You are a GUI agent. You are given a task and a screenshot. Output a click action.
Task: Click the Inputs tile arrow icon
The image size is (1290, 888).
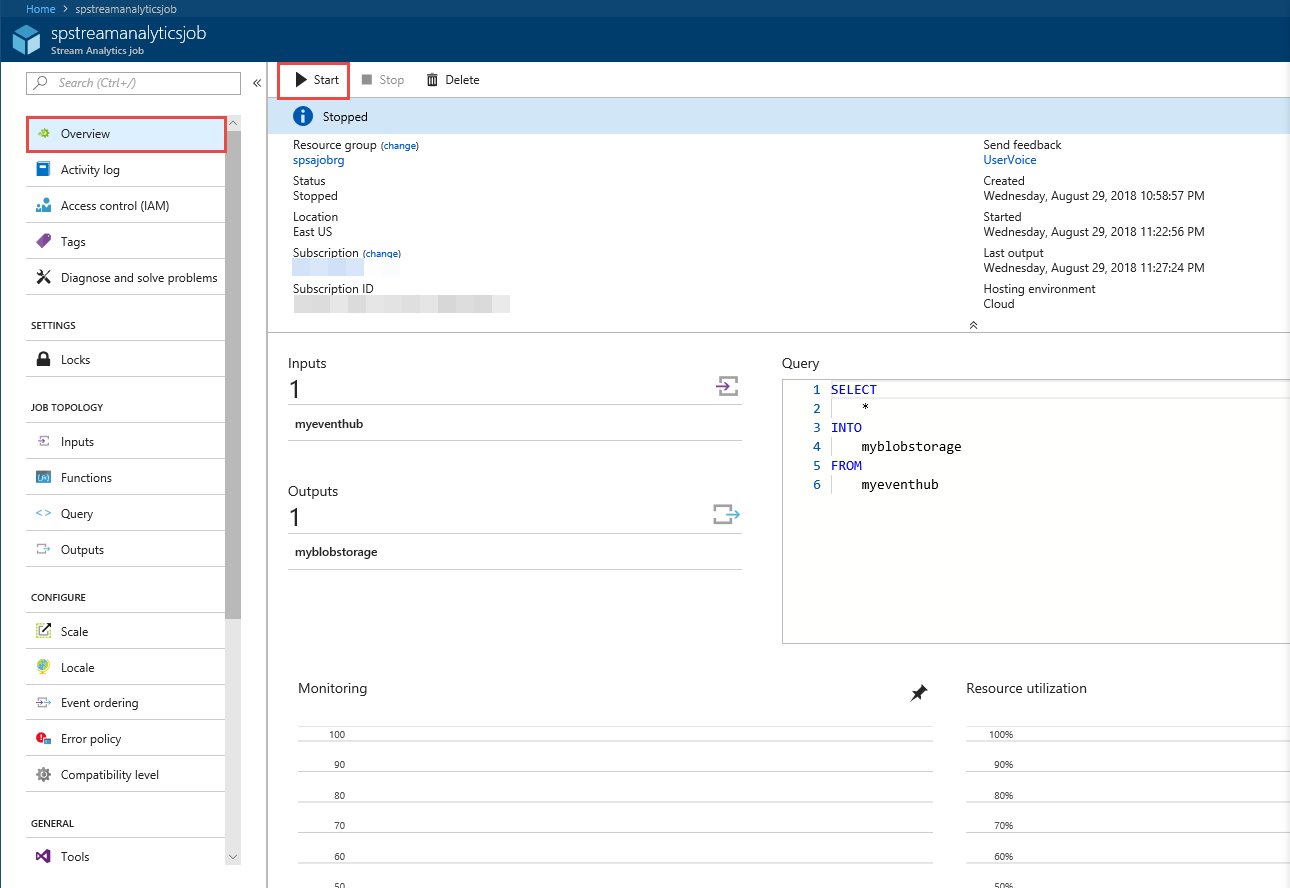click(727, 386)
